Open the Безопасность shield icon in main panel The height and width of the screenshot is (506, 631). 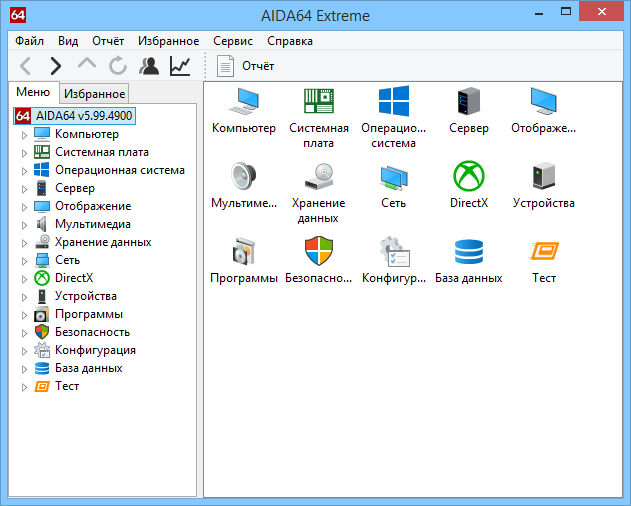[x=319, y=252]
